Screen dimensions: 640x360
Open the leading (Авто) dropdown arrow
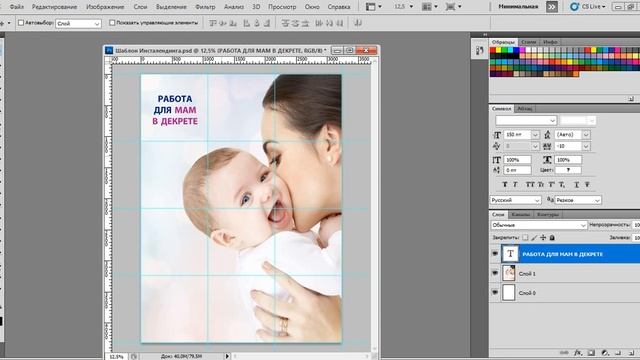pyautogui.click(x=586, y=135)
